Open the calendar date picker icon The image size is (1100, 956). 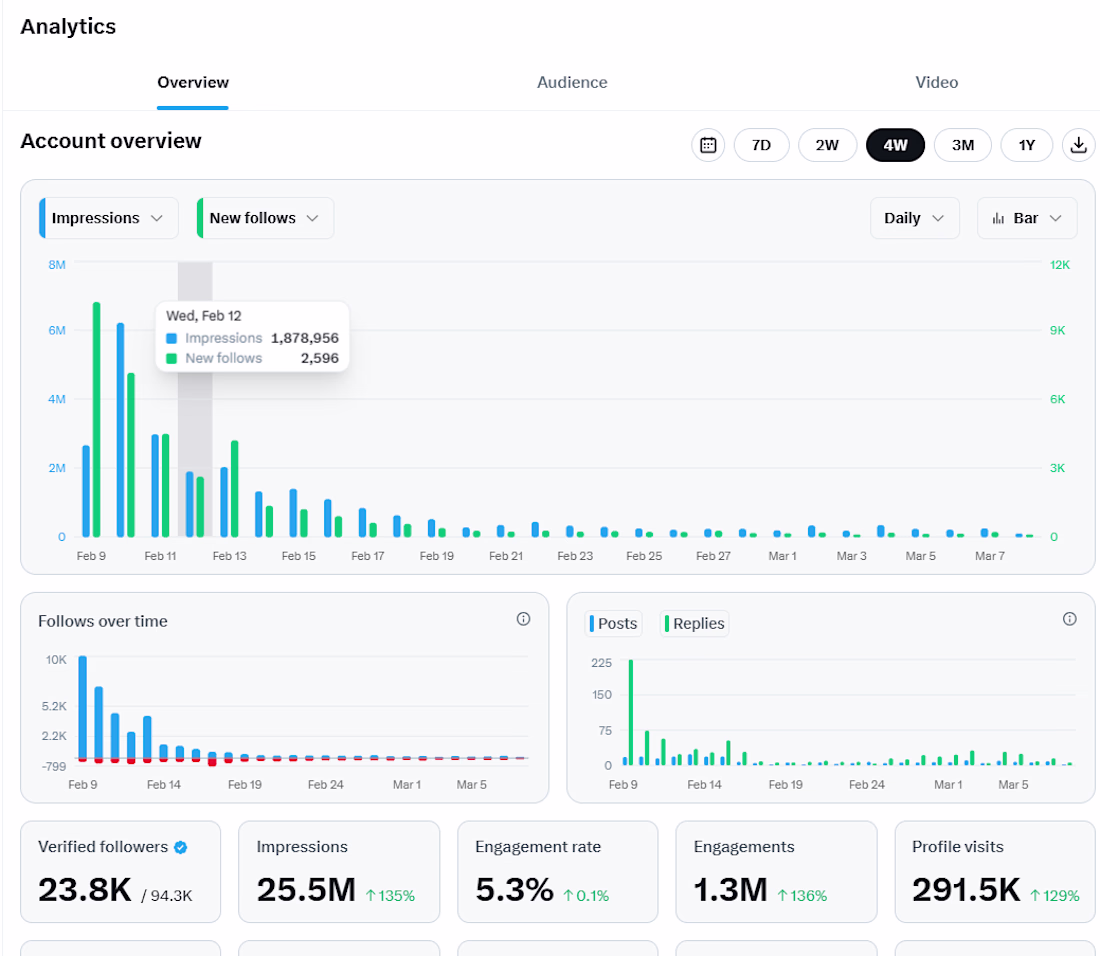(708, 145)
